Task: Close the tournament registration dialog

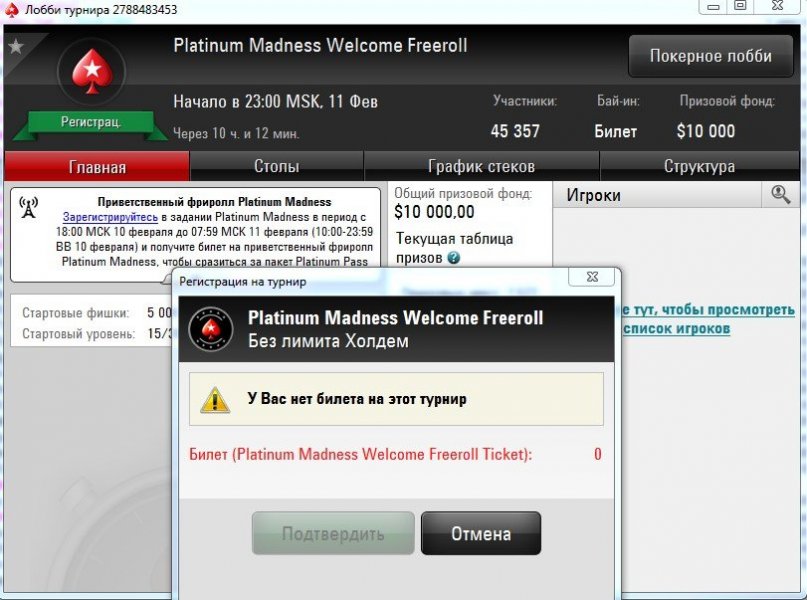Action: coord(592,277)
